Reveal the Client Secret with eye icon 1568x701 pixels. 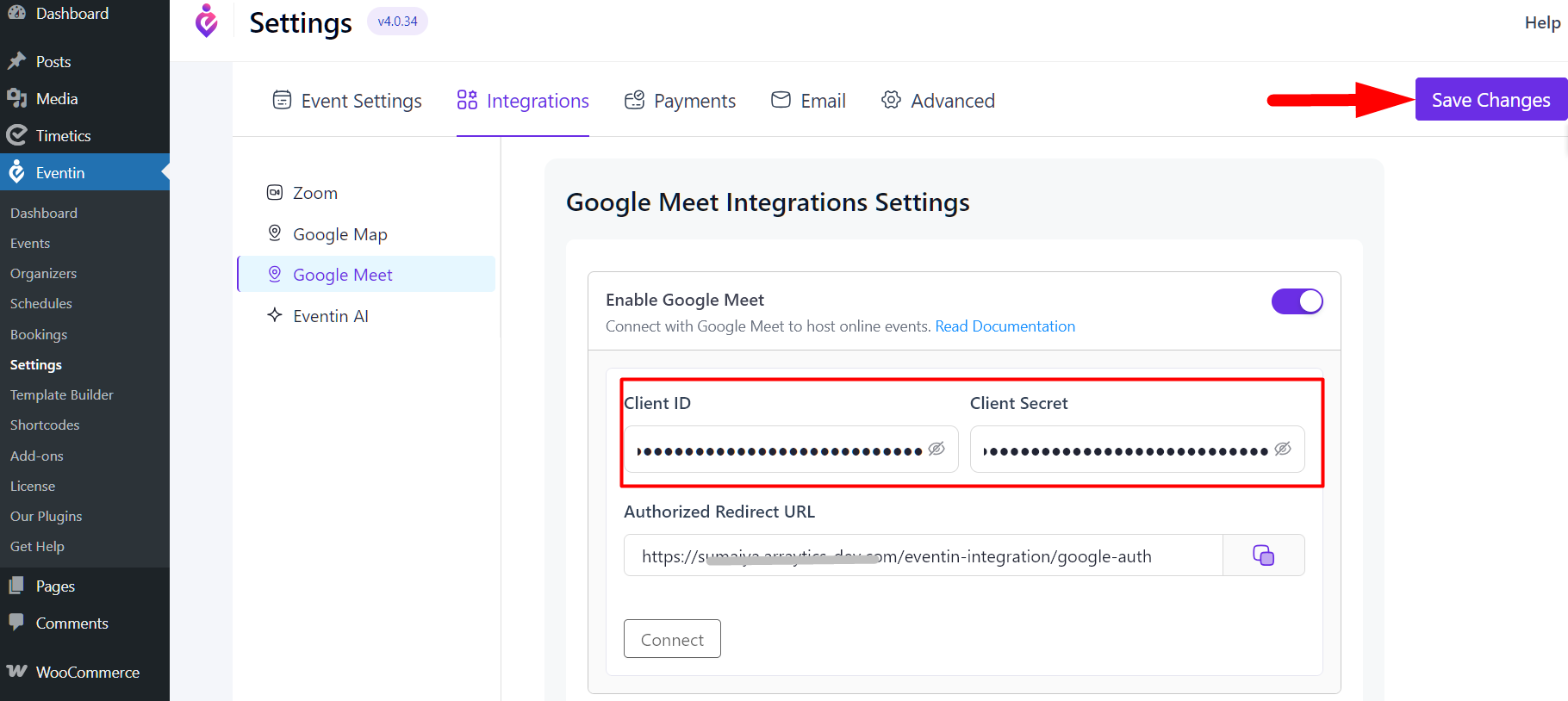[x=1283, y=449]
